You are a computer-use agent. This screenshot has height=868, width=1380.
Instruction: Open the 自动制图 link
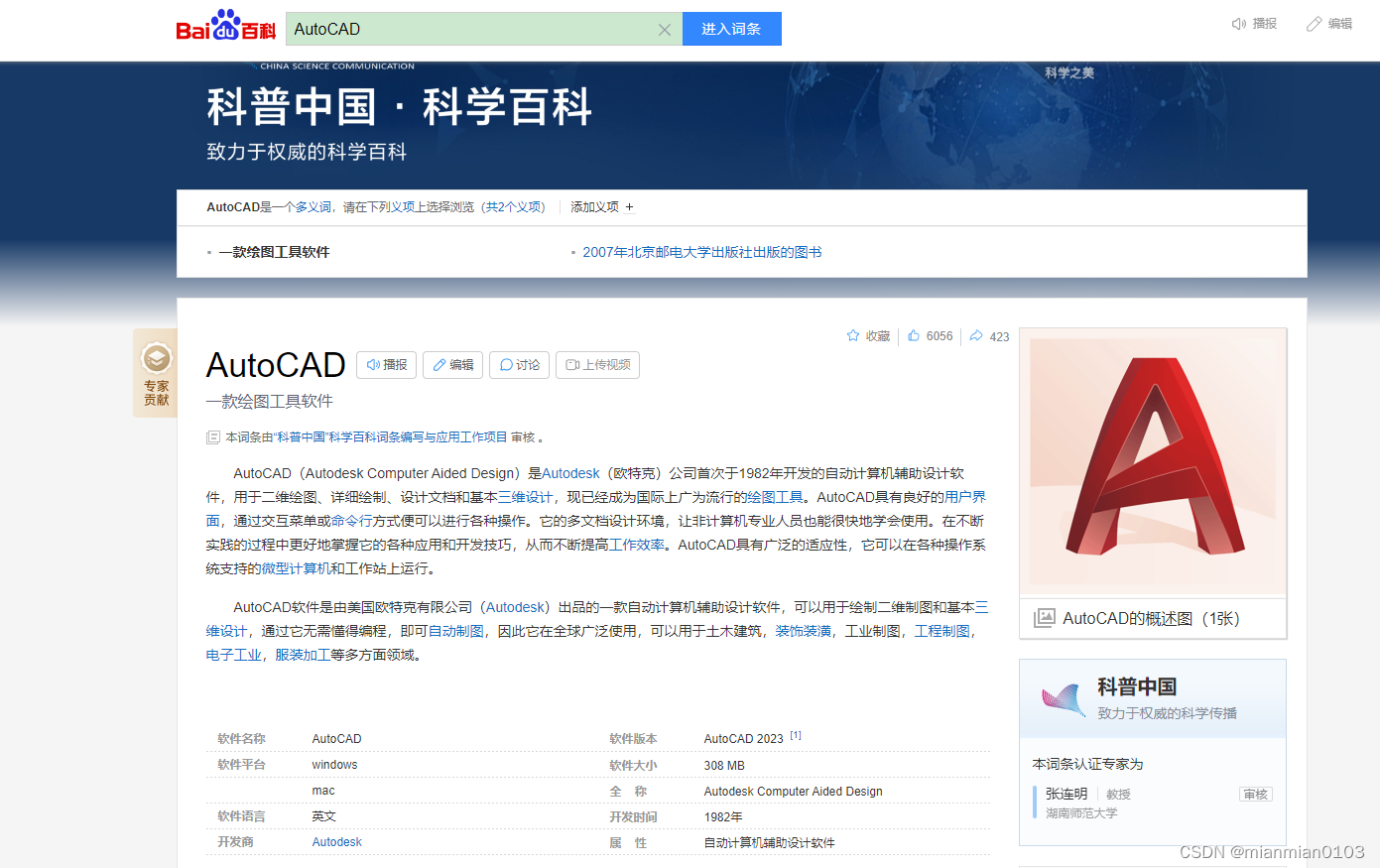456,632
